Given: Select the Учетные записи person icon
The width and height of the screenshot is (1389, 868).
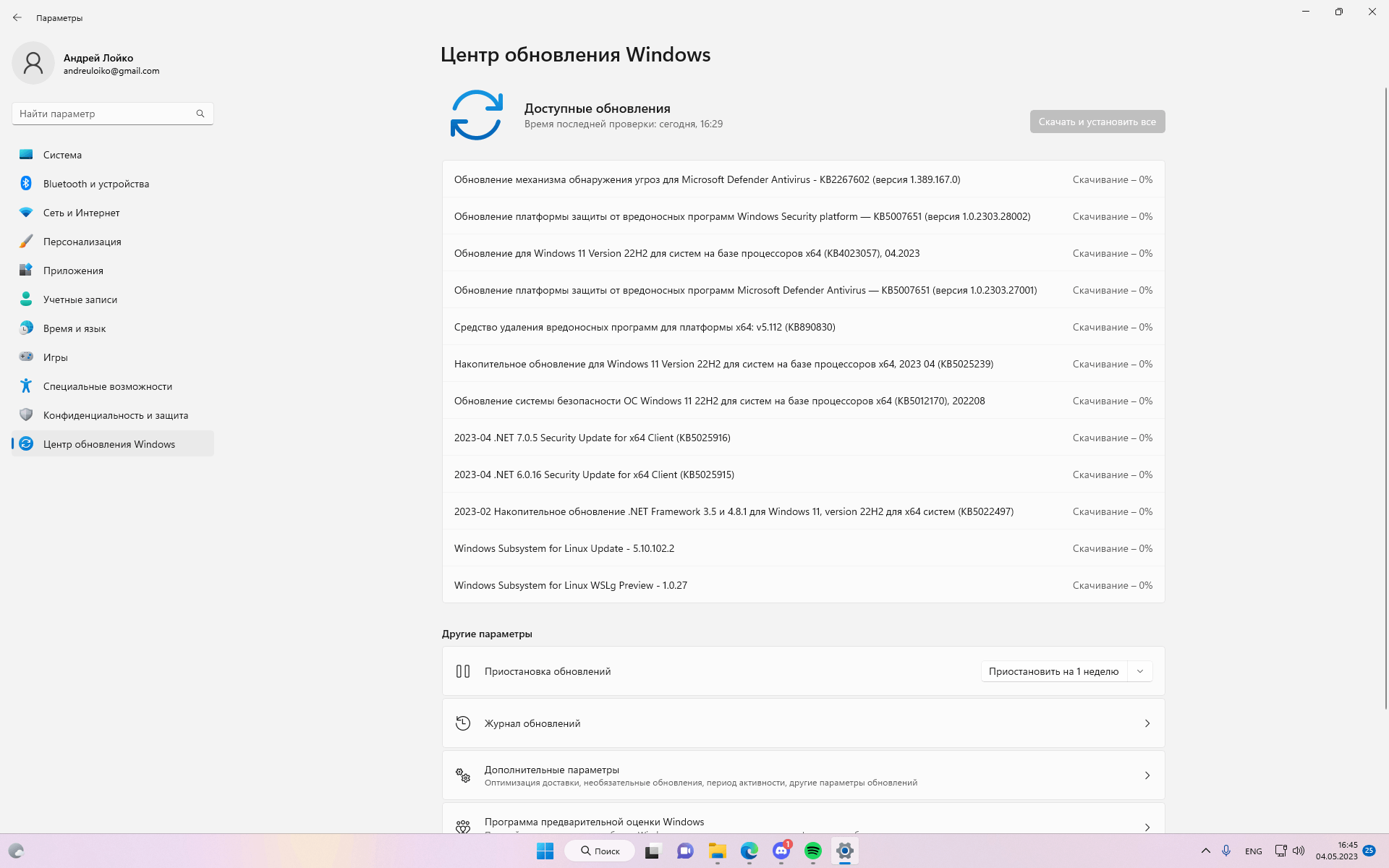Looking at the screenshot, I should click(x=26, y=299).
